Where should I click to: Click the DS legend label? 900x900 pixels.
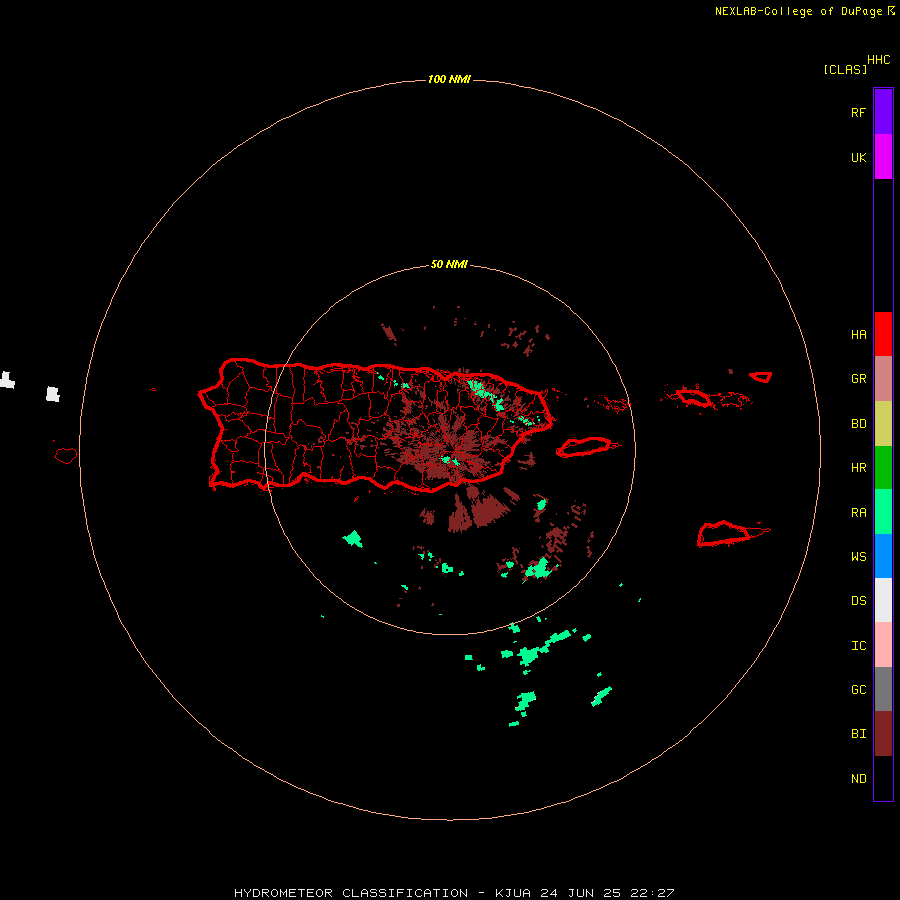859,601
